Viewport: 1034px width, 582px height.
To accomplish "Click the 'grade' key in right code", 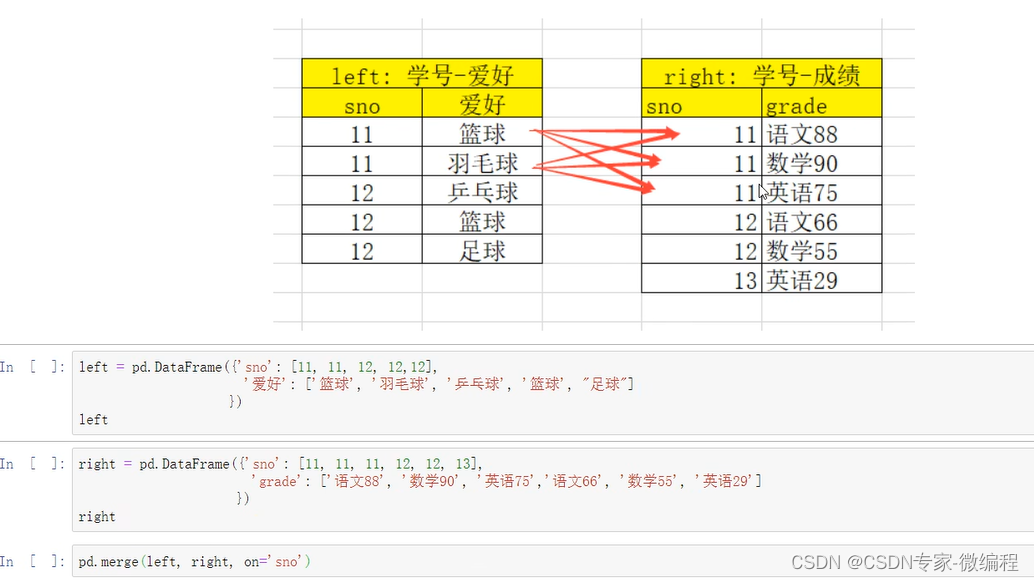I will coord(277,481).
